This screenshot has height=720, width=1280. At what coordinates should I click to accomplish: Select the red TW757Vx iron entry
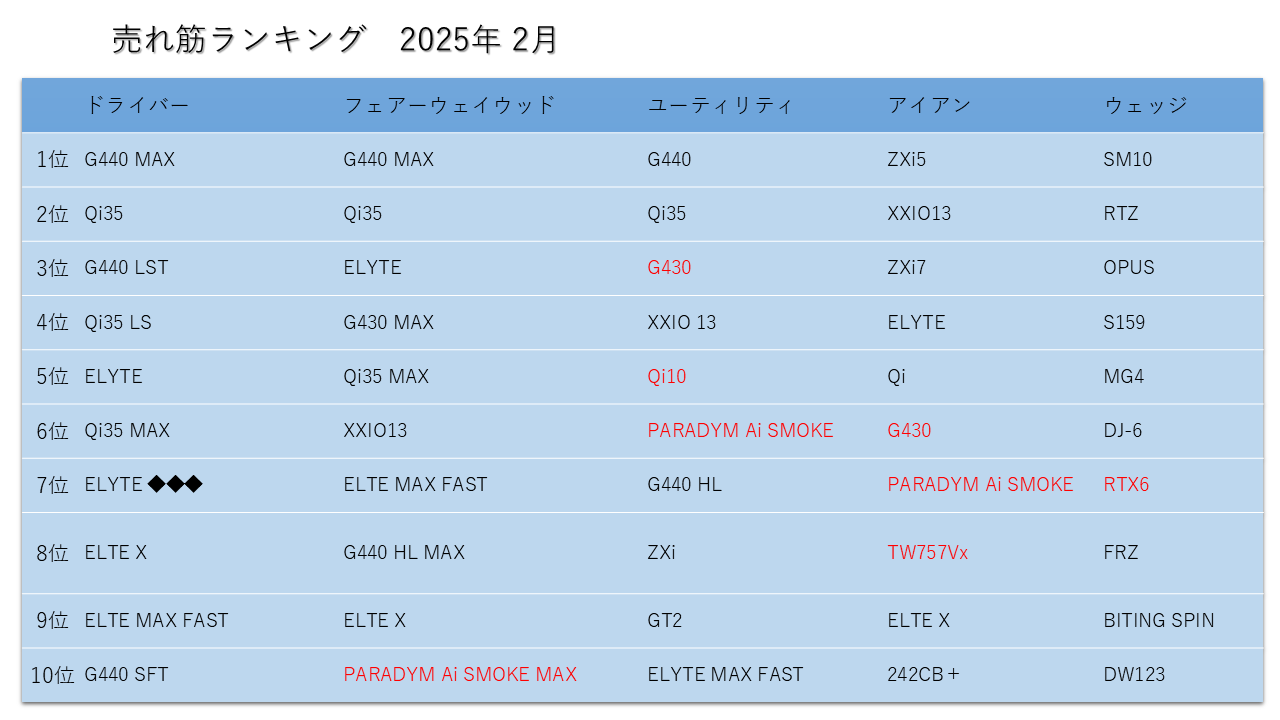(927, 553)
